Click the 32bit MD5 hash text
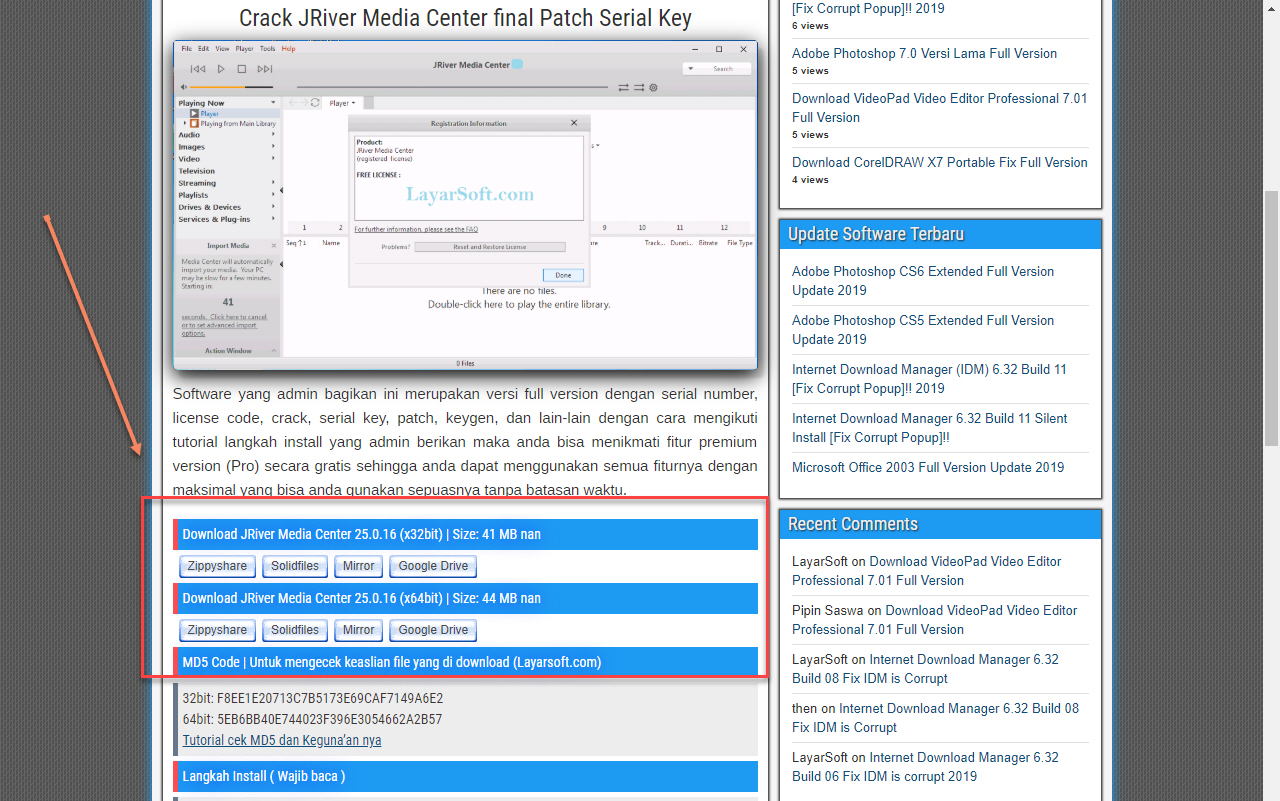Viewport: 1280px width, 801px height. point(312,698)
